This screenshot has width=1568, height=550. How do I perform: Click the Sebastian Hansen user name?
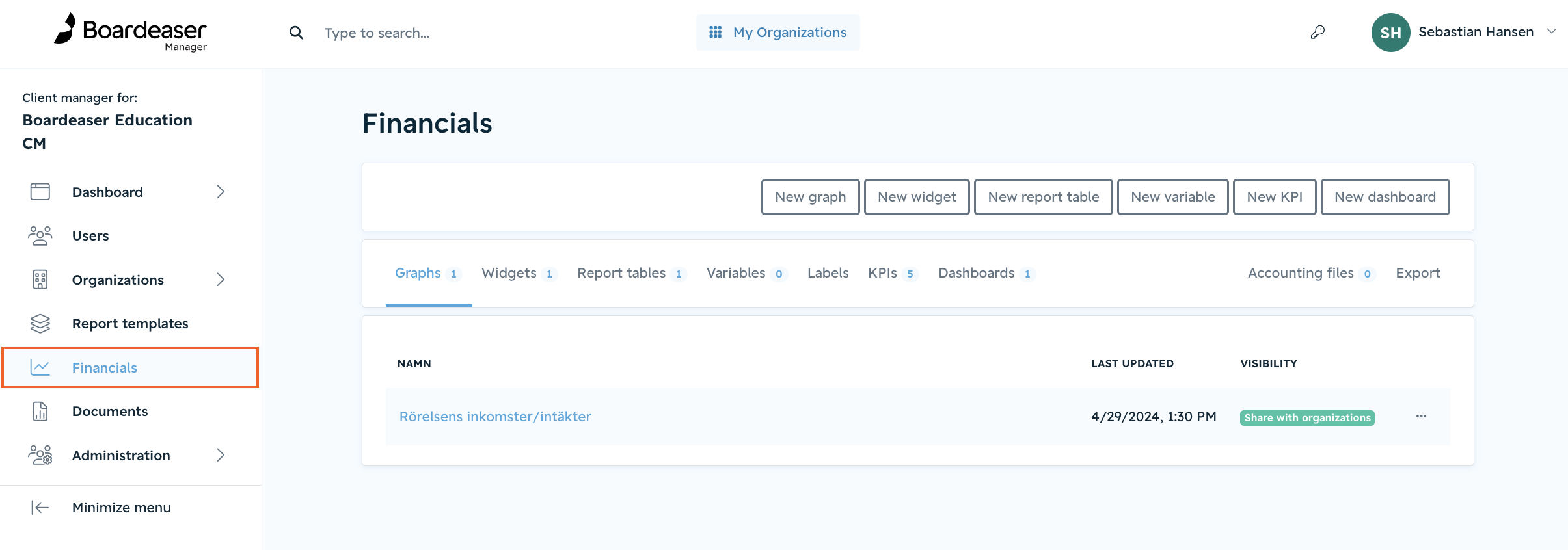coord(1476,32)
